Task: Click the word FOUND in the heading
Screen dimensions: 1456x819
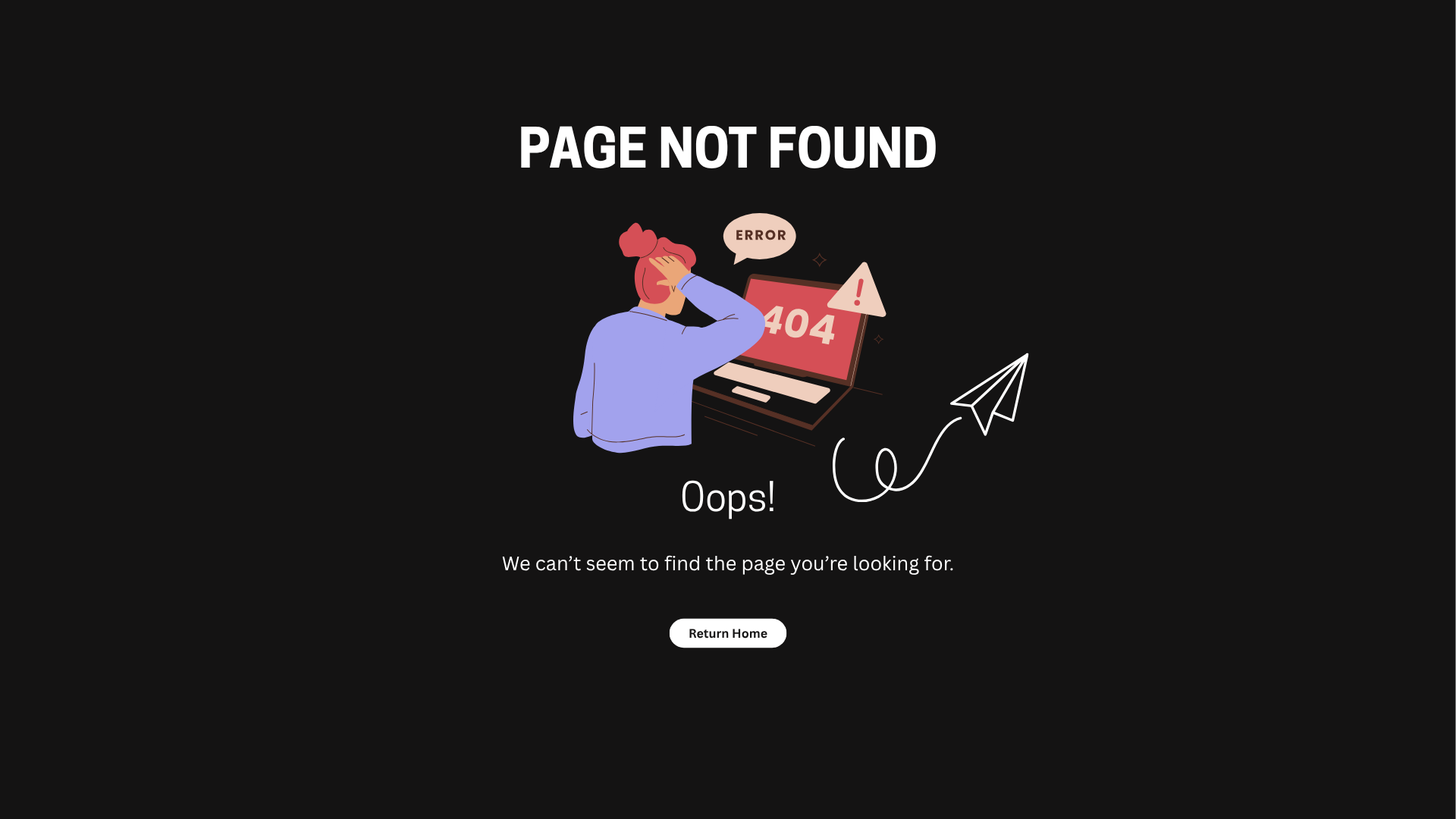Action: tap(852, 147)
